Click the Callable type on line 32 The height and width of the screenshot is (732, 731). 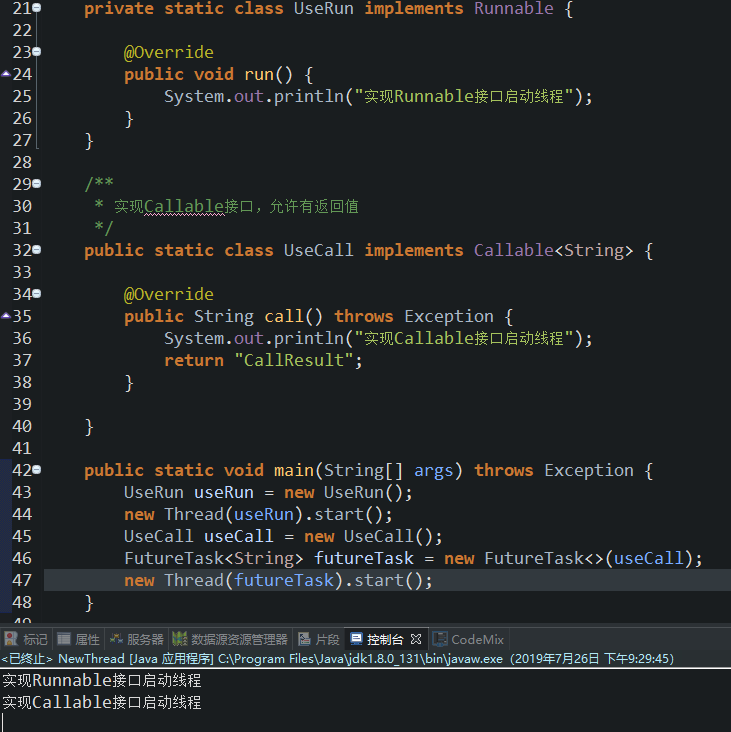click(x=513, y=250)
